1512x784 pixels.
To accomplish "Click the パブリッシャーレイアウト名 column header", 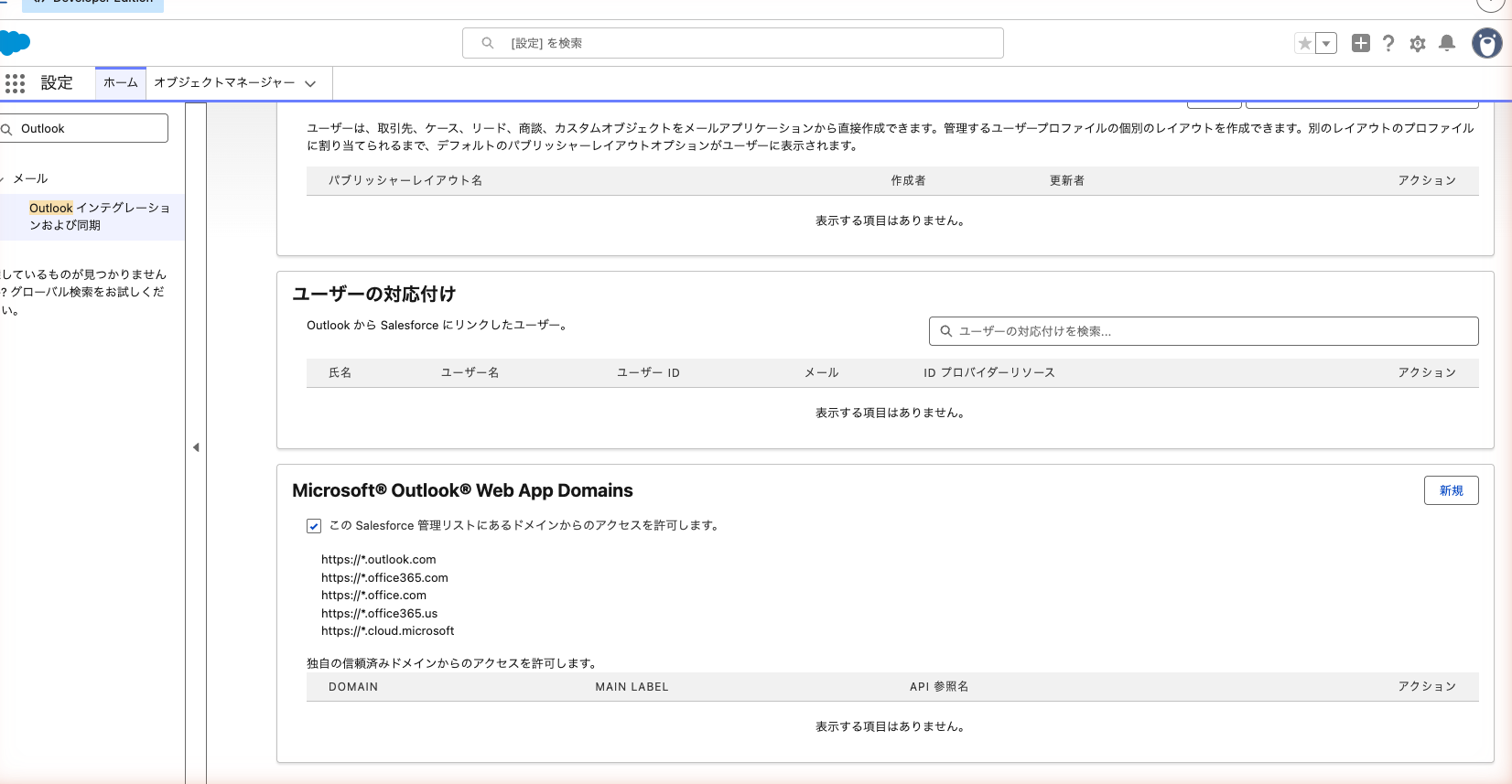I will [405, 180].
